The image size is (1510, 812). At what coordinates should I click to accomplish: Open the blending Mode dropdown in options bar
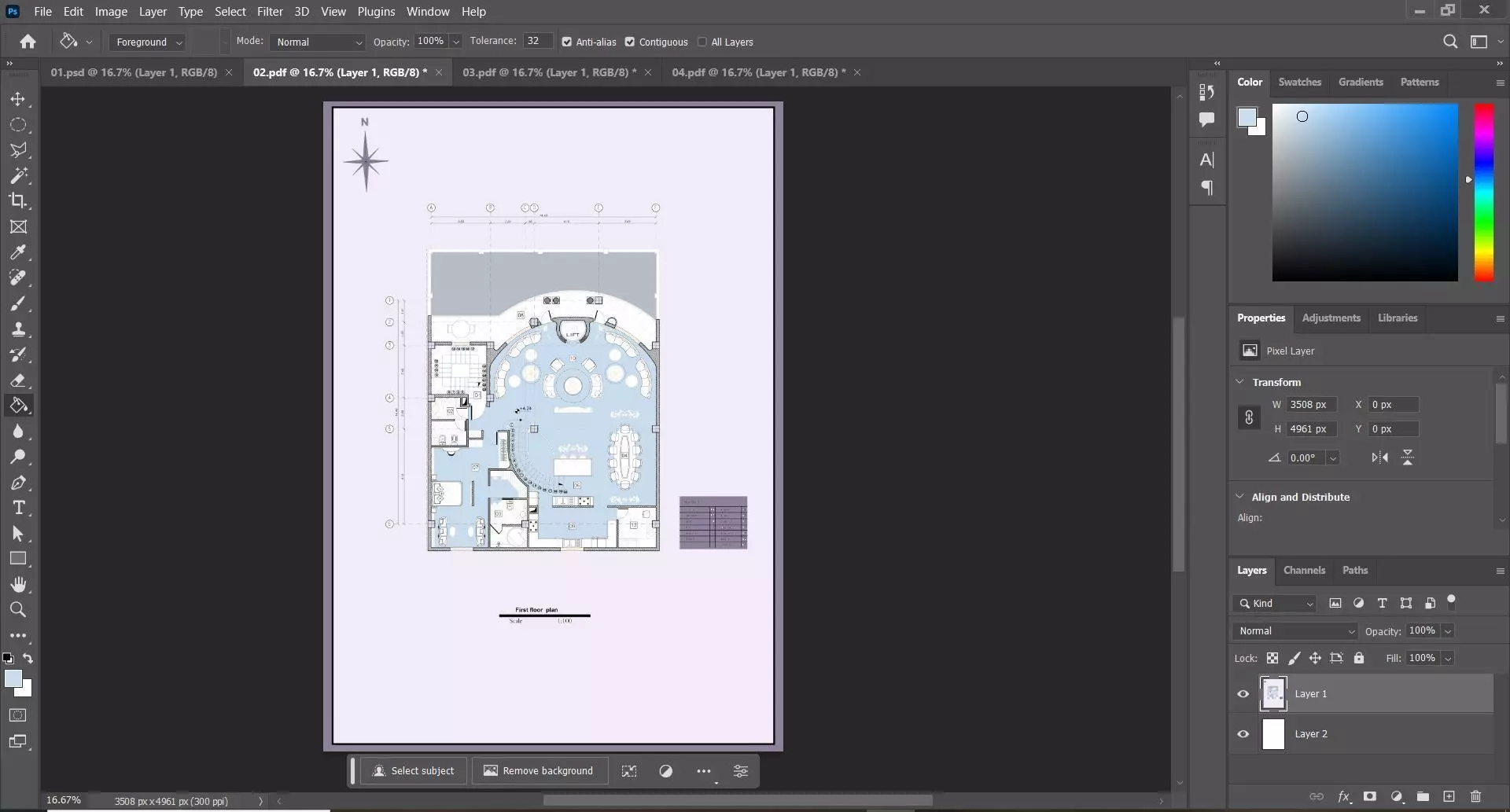[x=318, y=42]
